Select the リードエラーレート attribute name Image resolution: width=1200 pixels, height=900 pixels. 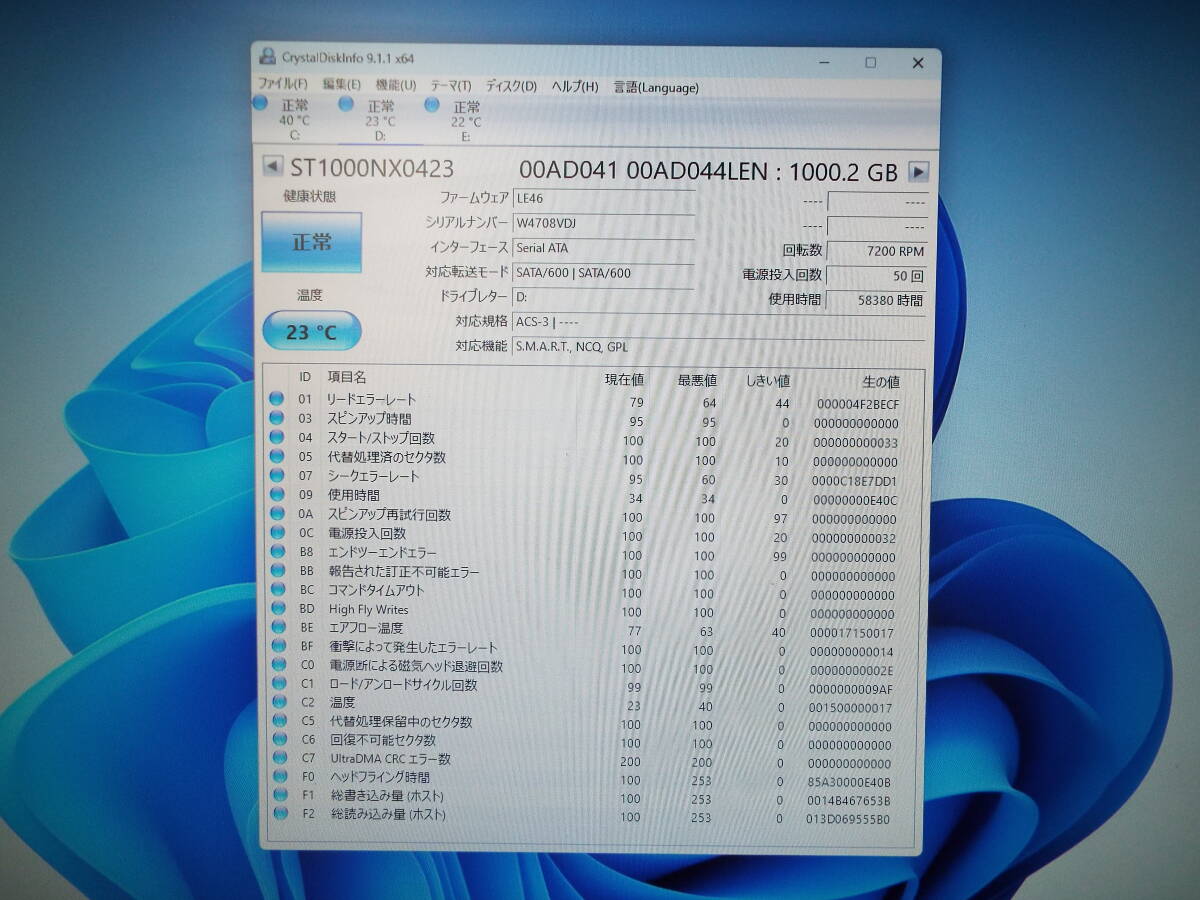click(372, 399)
